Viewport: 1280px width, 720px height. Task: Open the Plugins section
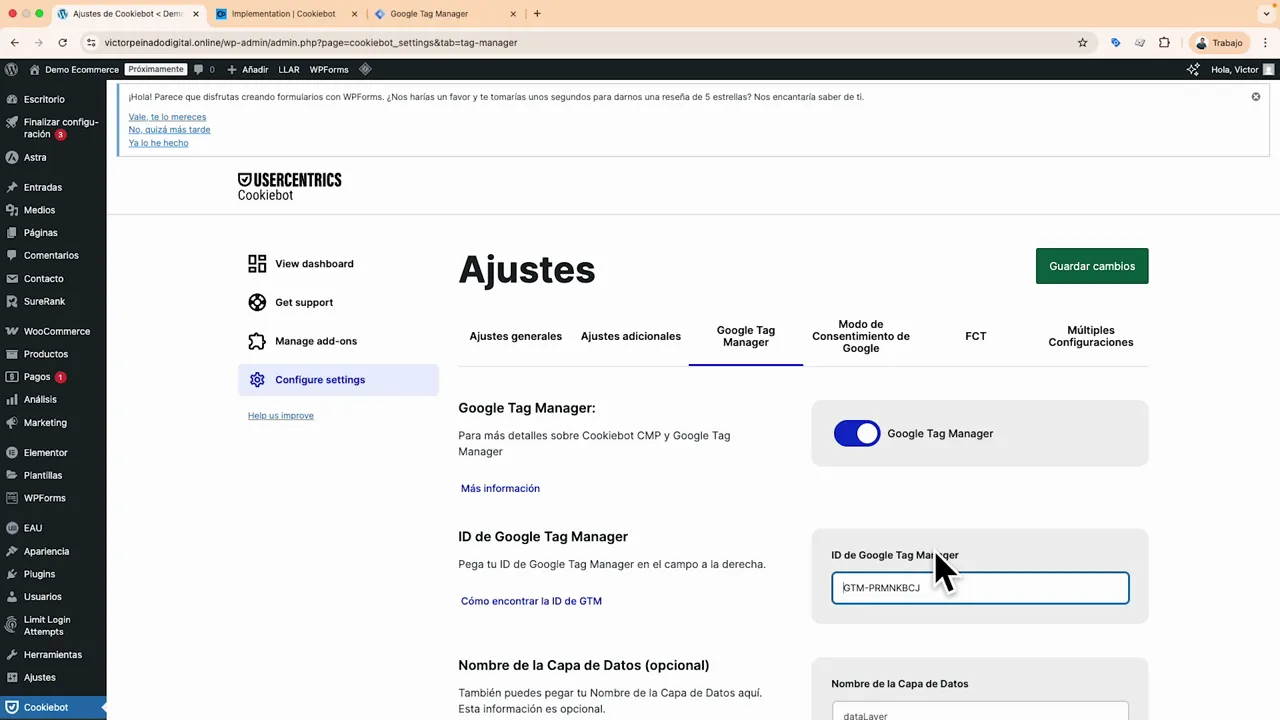[x=39, y=574]
